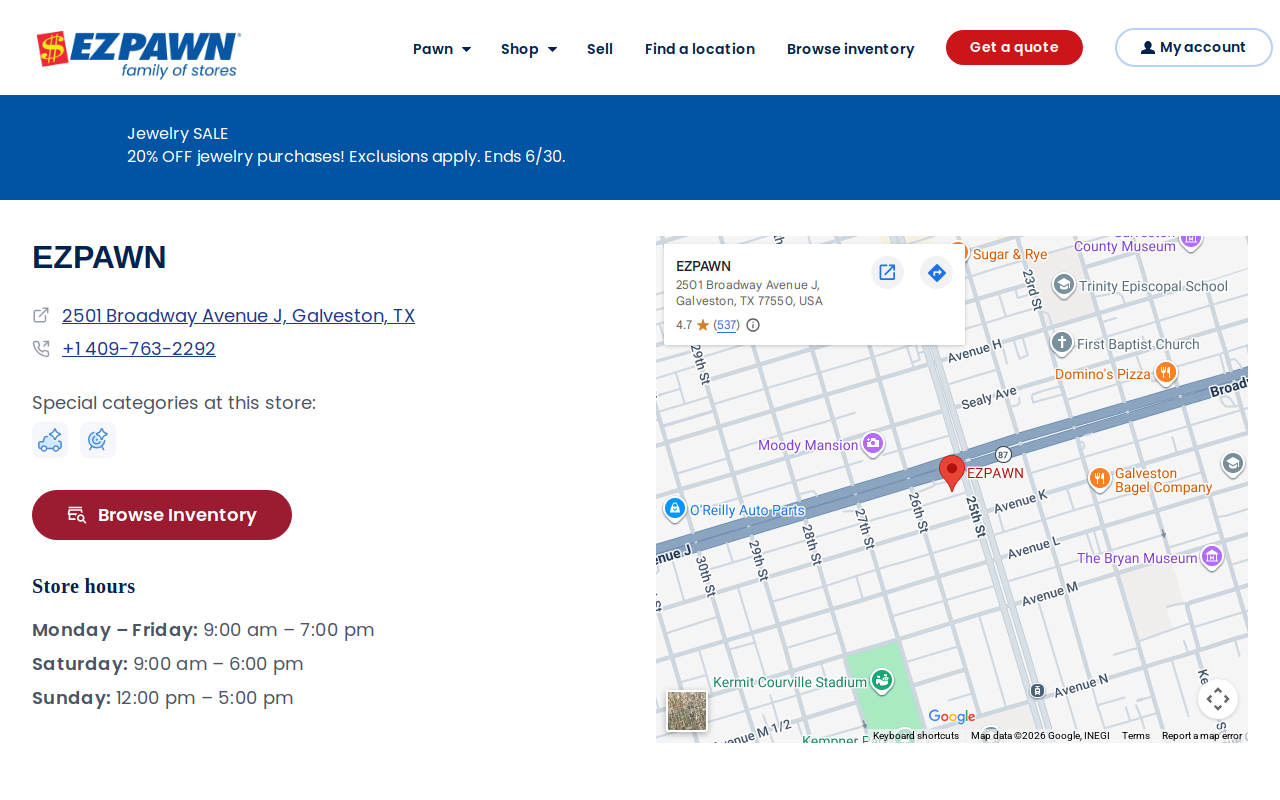Click the phone icon beside the number
Screen dimensions: 1280x800
click(41, 348)
